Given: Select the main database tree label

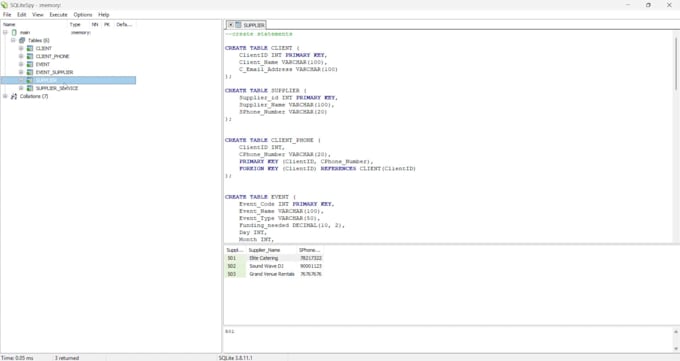Looking at the screenshot, I should (25, 33).
